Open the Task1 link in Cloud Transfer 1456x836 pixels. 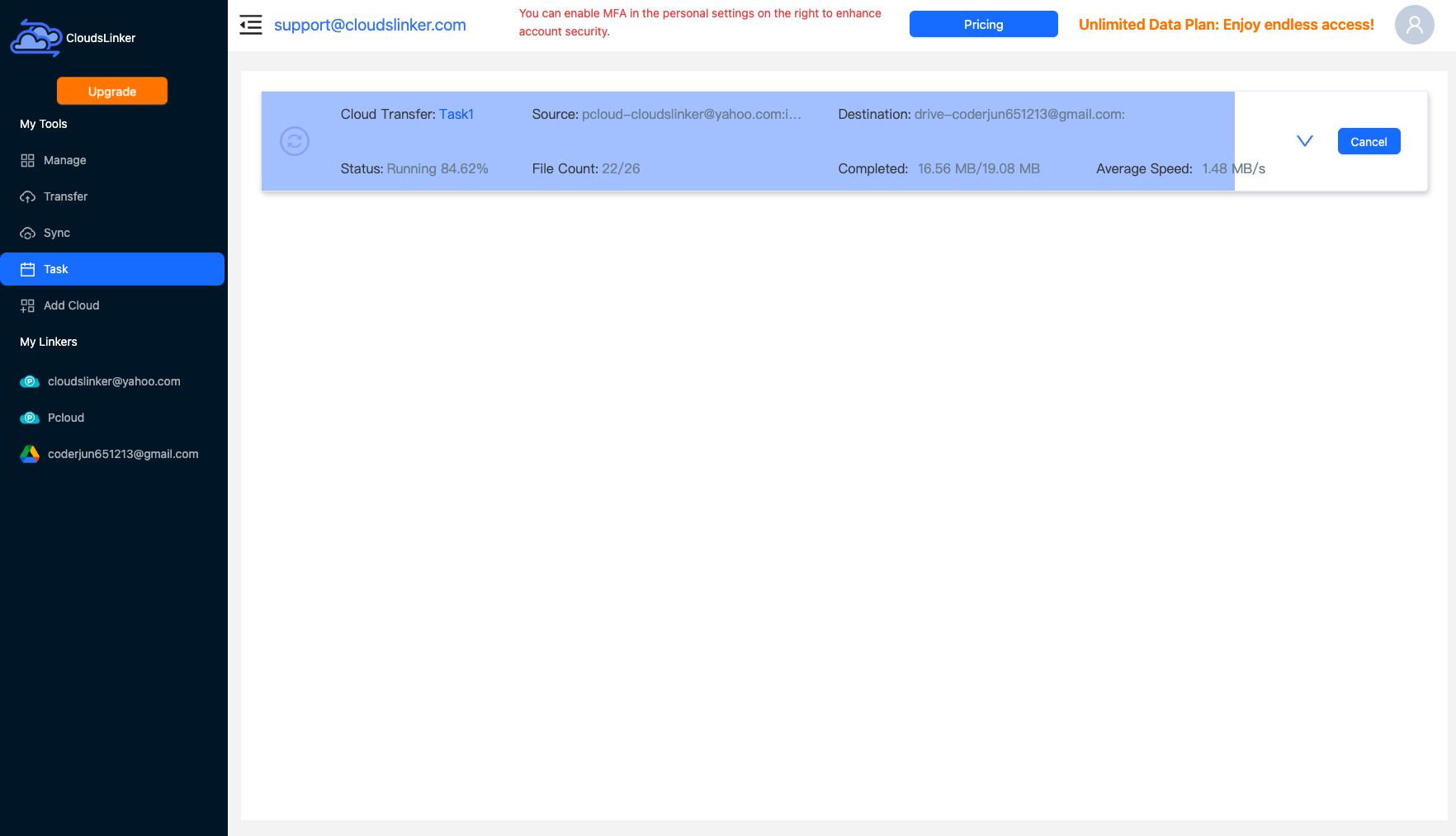pos(456,114)
